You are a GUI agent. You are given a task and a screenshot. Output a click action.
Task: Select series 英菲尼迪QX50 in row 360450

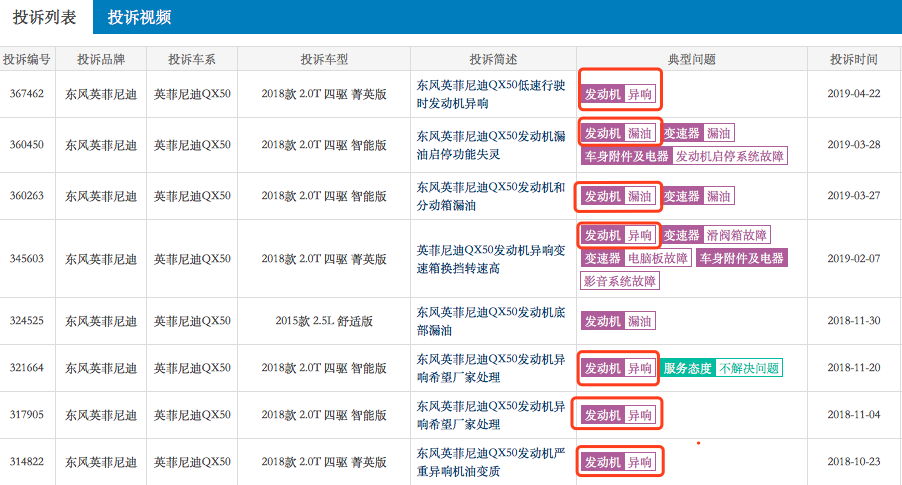pos(192,145)
